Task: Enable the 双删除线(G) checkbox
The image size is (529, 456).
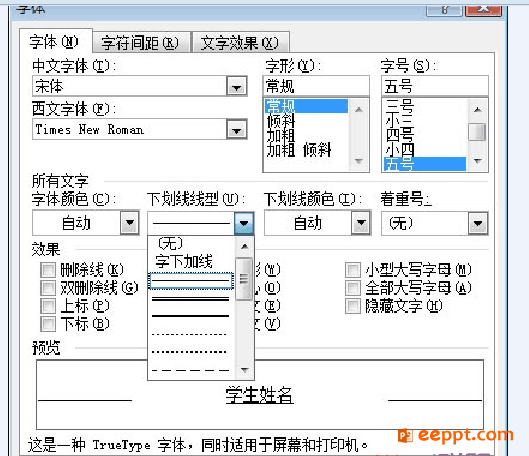Action: (x=48, y=288)
